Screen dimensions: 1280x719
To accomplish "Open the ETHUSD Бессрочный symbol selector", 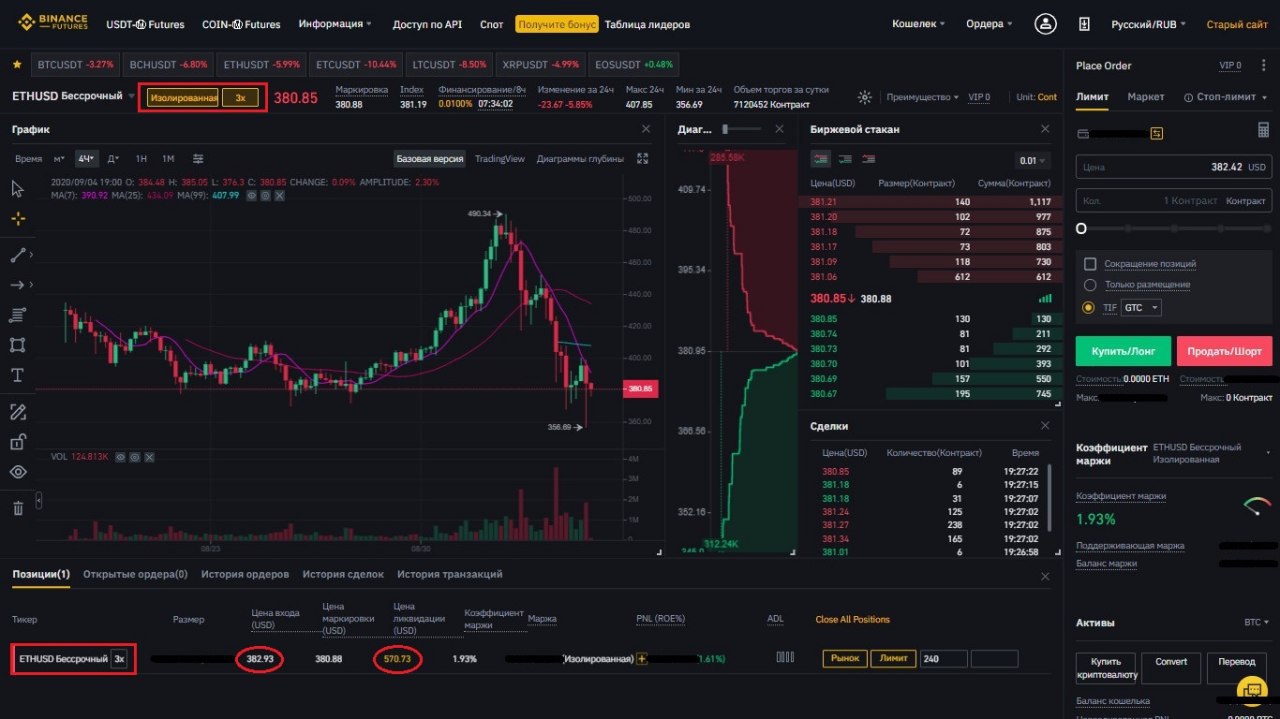I will coord(73,97).
